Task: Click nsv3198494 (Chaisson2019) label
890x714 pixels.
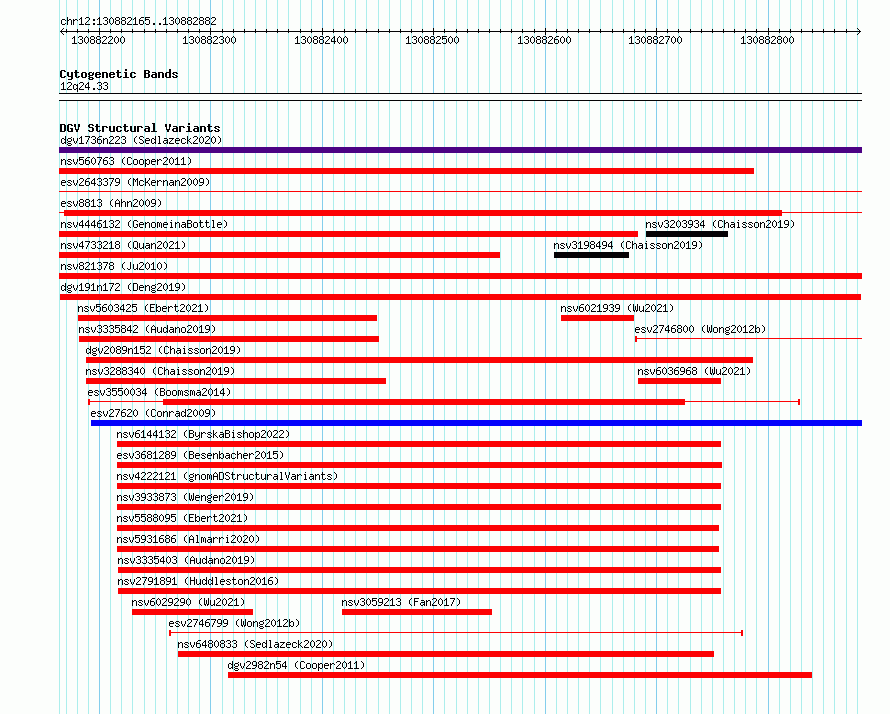Action: click(628, 245)
